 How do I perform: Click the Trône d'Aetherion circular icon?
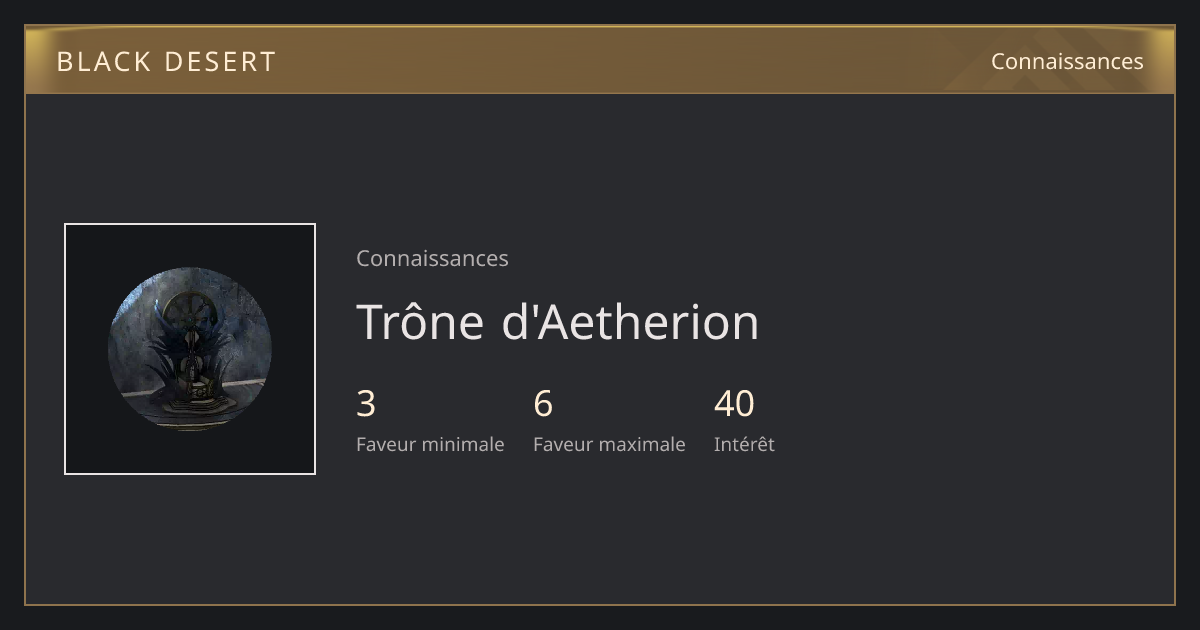190,349
